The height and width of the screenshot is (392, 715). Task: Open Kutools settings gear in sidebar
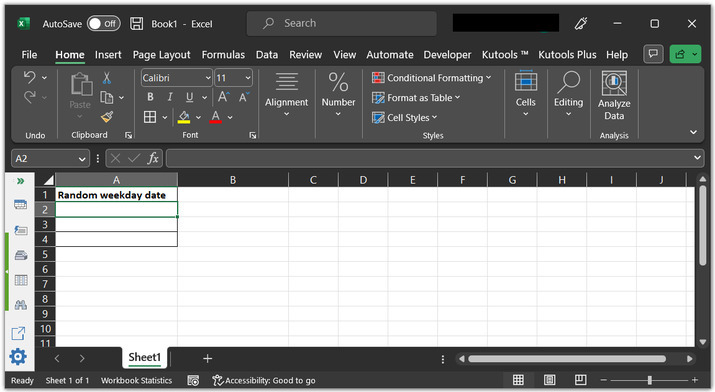[x=18, y=357]
